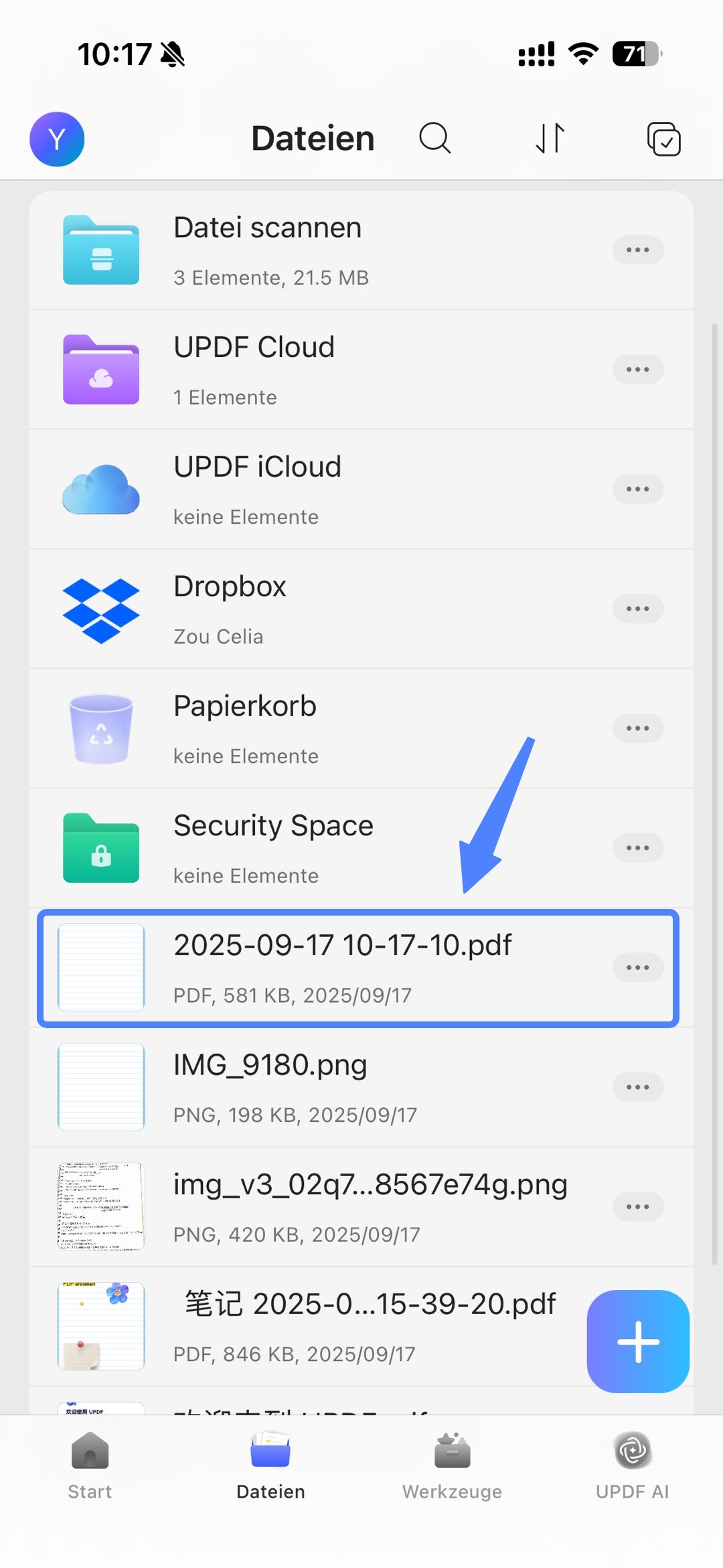723x1568 pixels.
Task: Open the Datei scannen folder icon
Action: pyautogui.click(x=101, y=250)
